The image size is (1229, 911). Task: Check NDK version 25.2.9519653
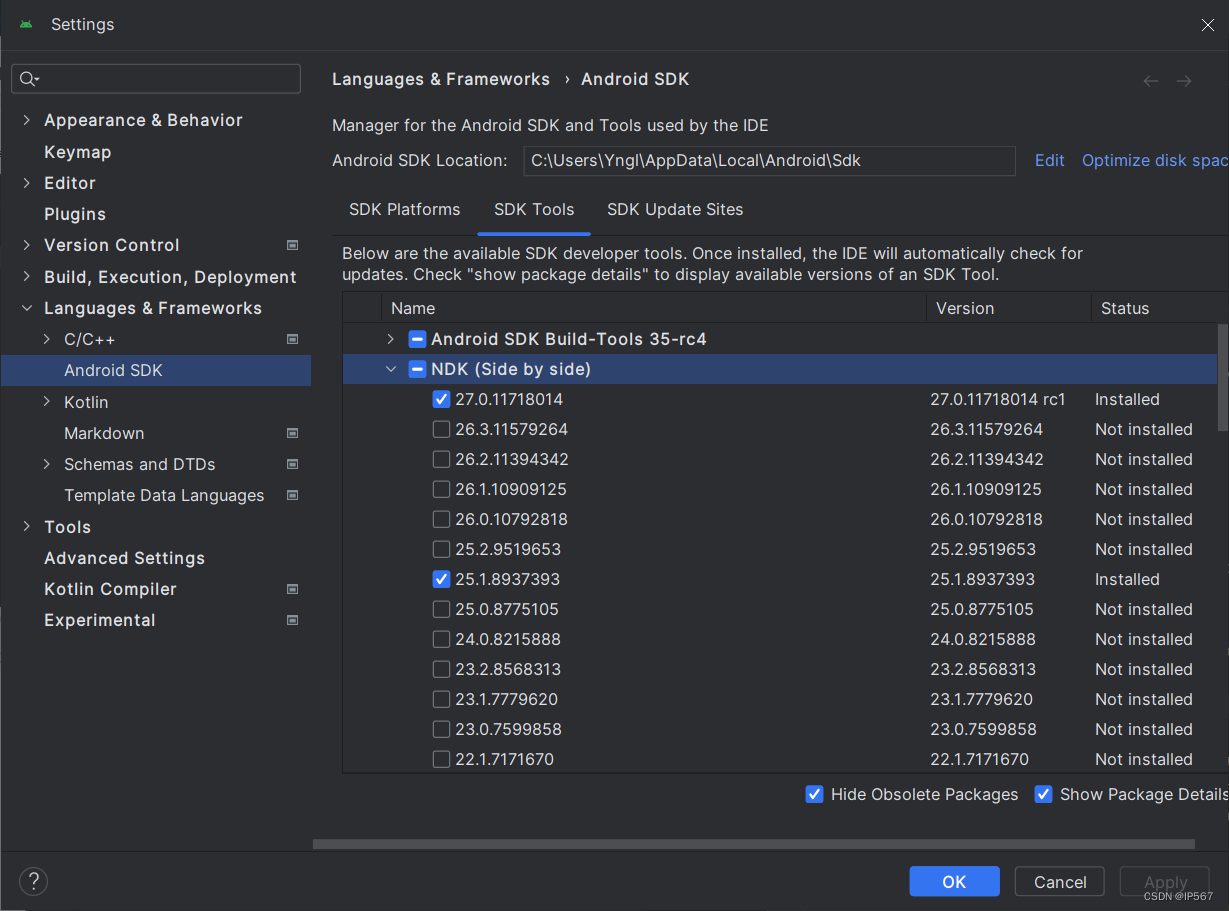pos(441,549)
